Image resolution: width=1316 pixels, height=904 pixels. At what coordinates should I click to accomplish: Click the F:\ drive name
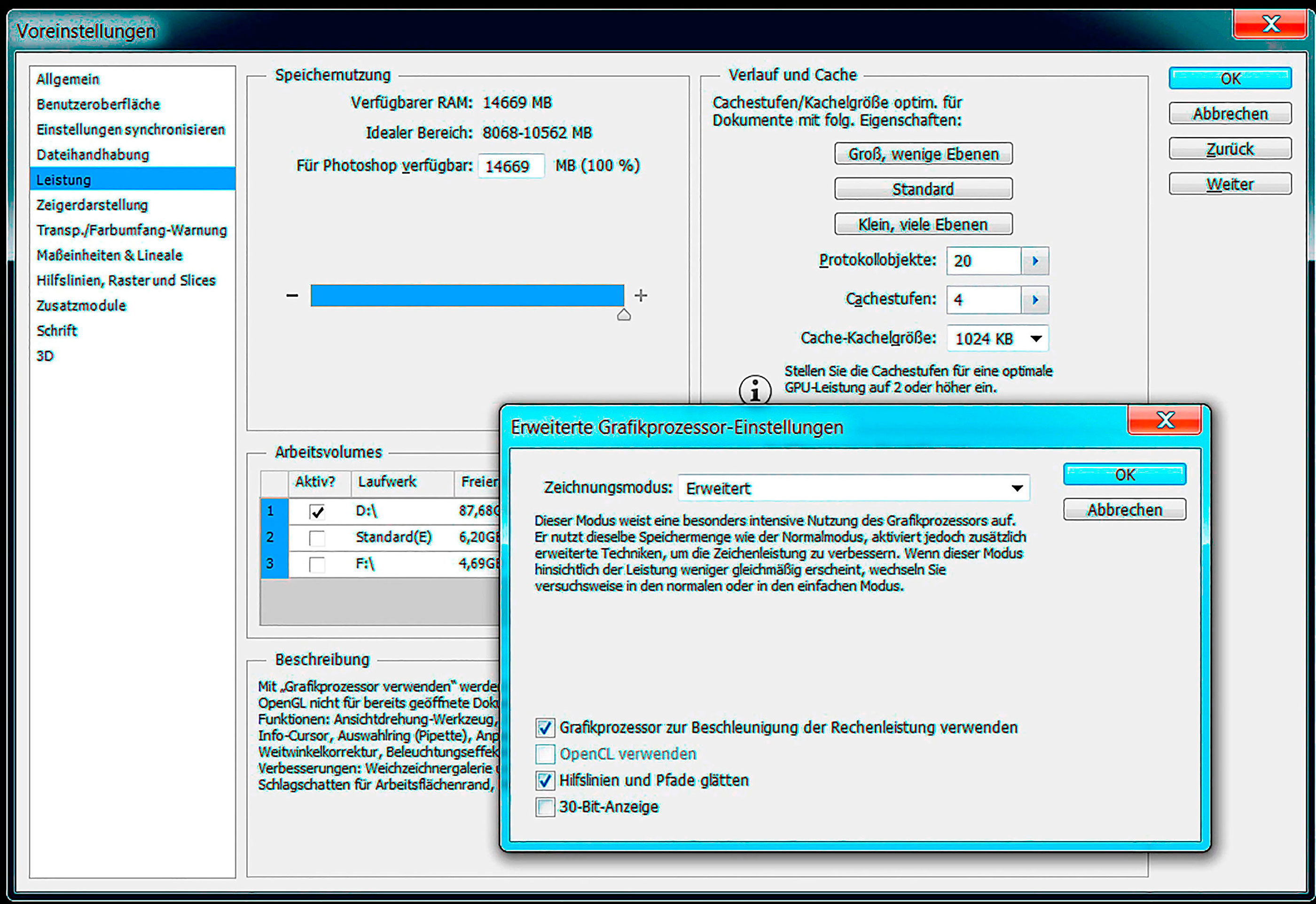365,564
